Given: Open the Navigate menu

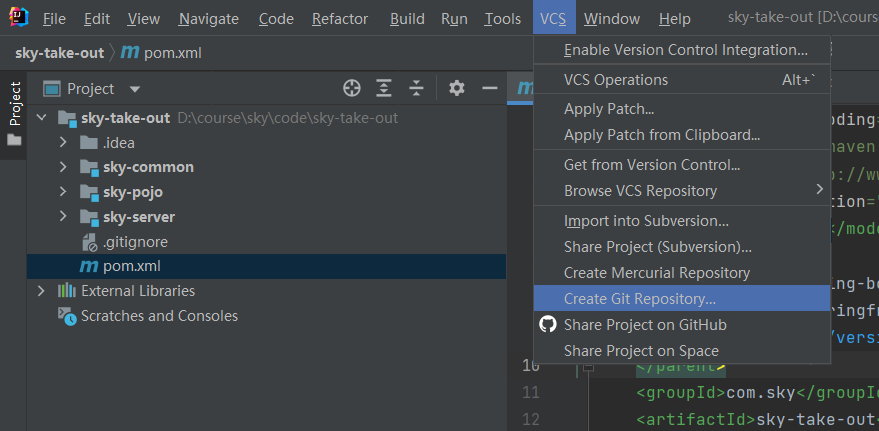Looking at the screenshot, I should [209, 19].
